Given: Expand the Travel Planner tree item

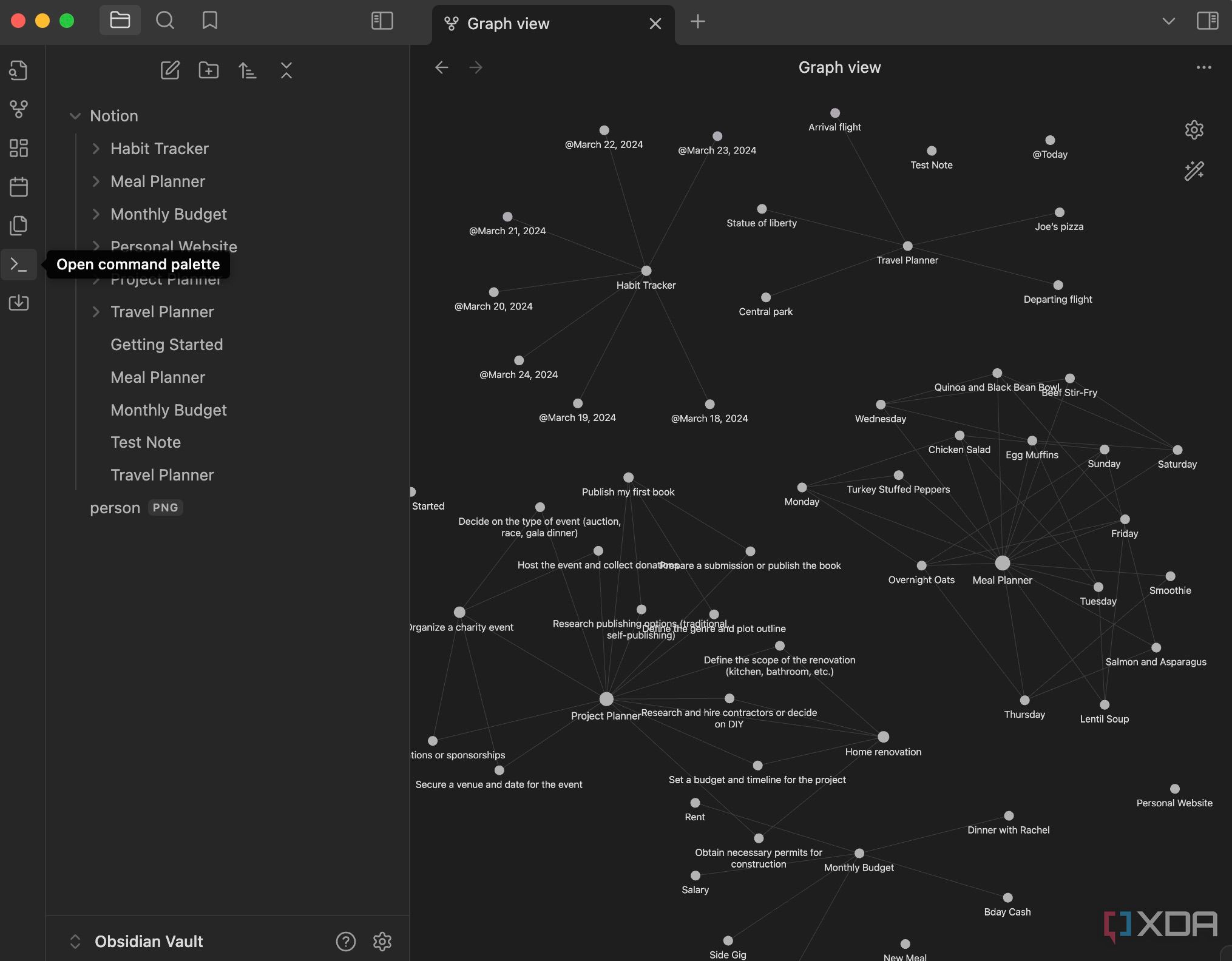Looking at the screenshot, I should point(94,311).
